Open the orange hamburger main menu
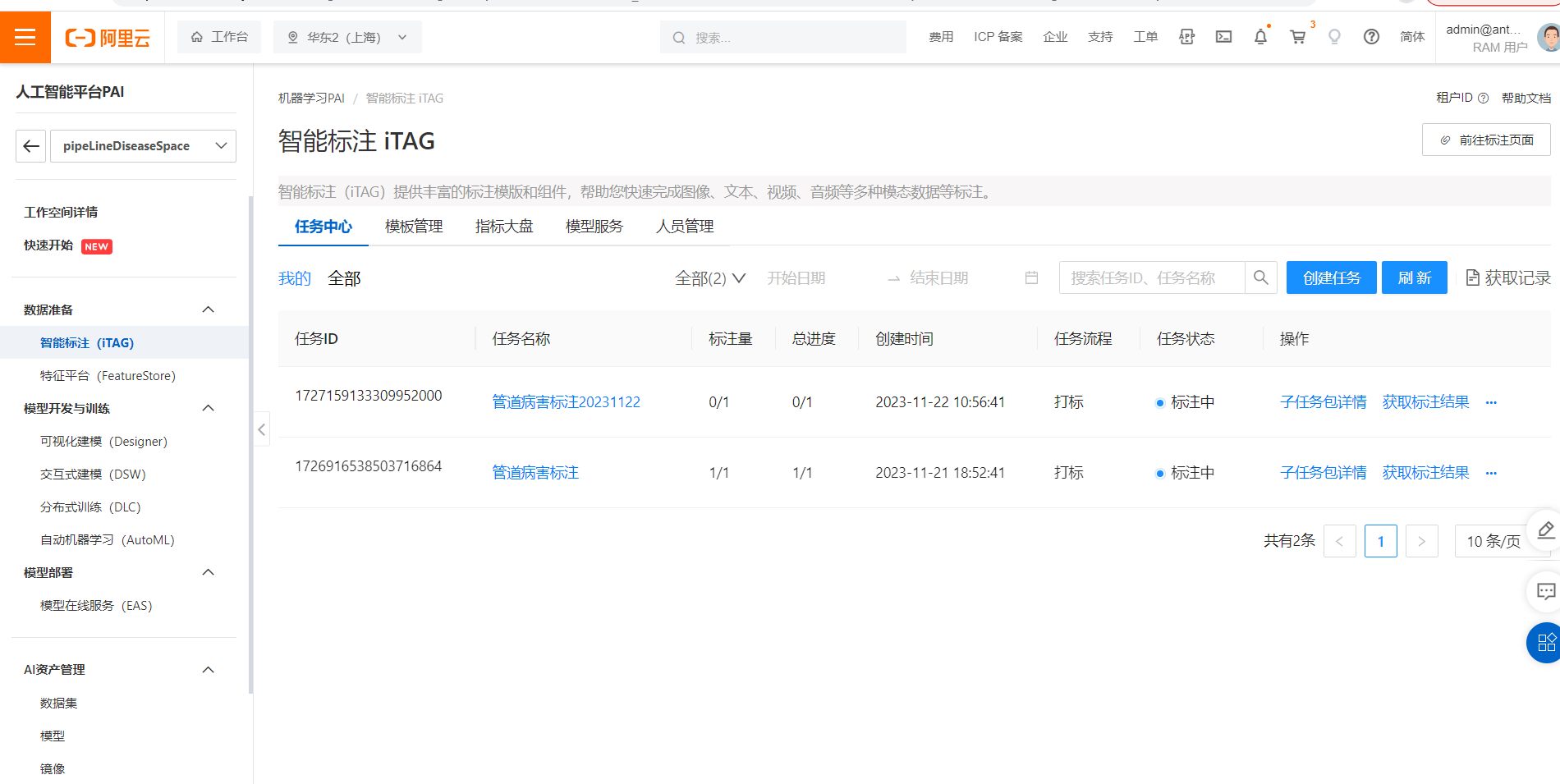 click(x=25, y=37)
